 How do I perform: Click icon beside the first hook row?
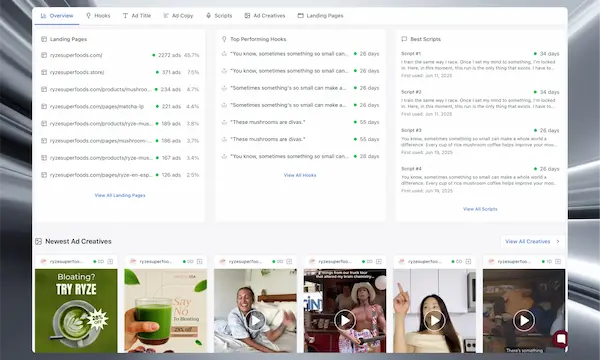click(224, 54)
